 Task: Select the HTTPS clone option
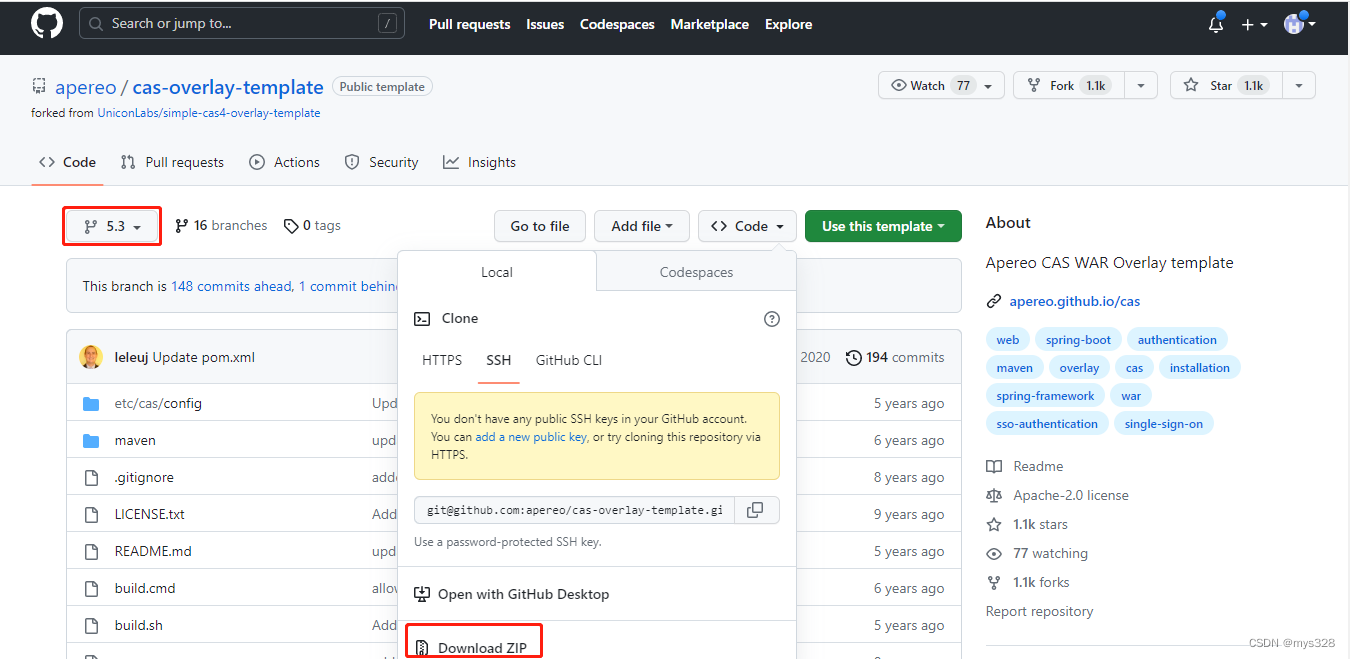[442, 360]
